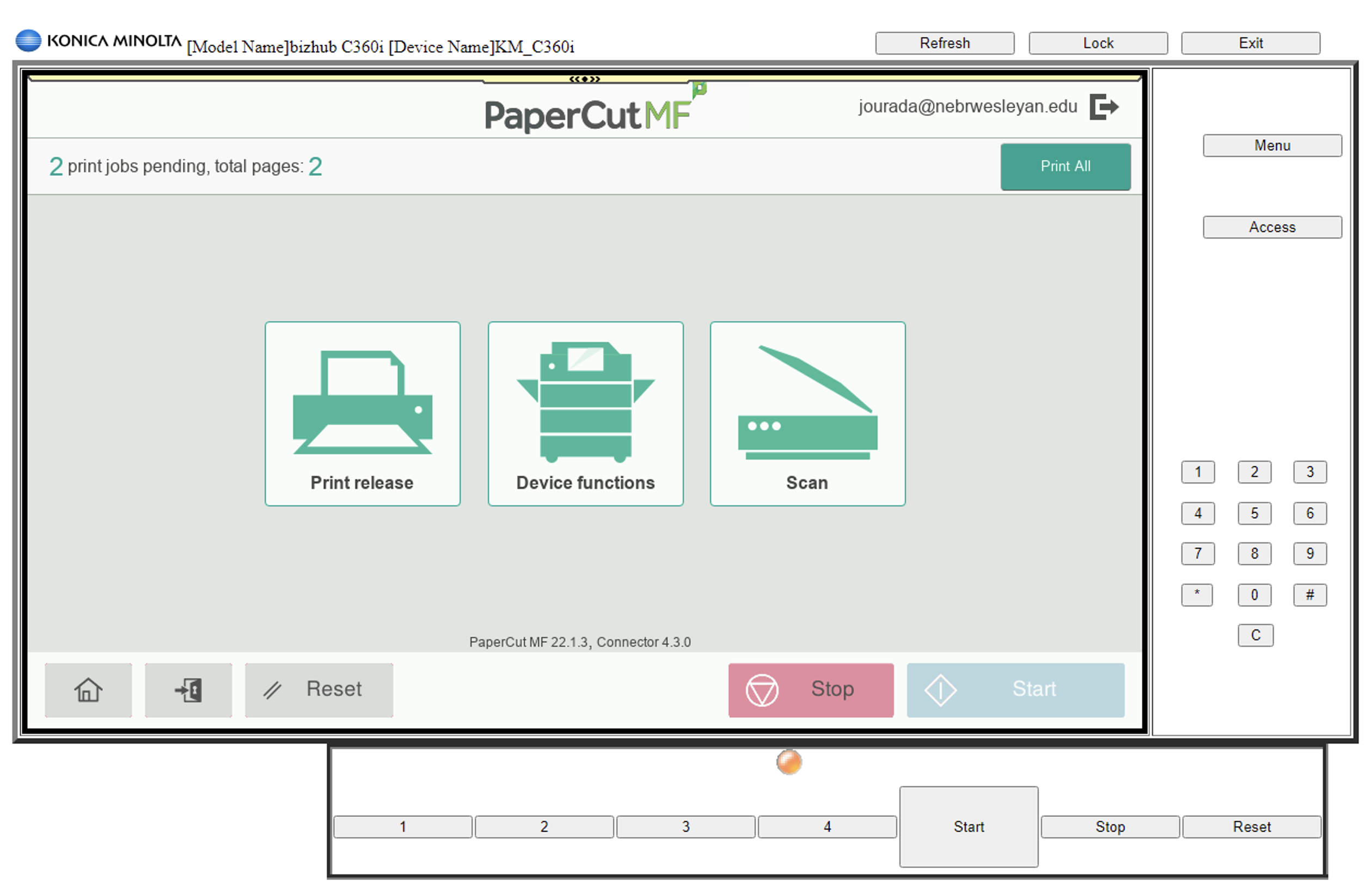1372x893 pixels.
Task: Click keypad hash key
Action: pos(1310,595)
